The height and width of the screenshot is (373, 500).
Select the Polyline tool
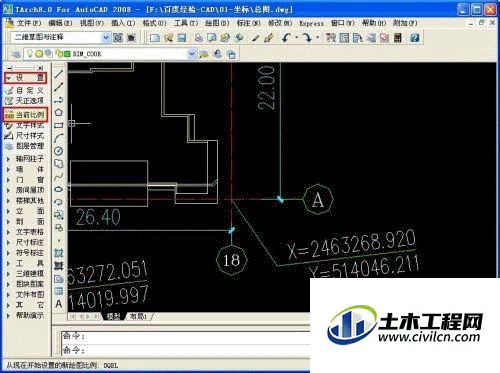(x=59, y=100)
